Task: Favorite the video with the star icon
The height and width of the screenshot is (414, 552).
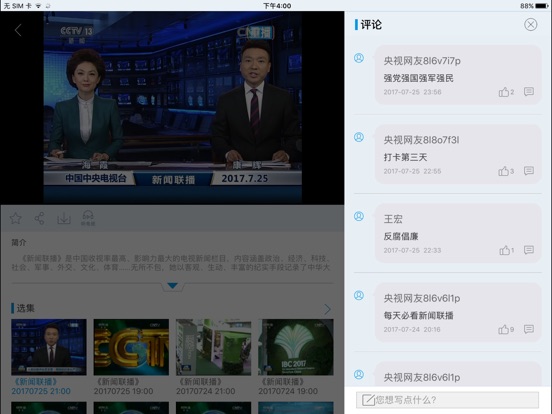Action: pyautogui.click(x=15, y=218)
